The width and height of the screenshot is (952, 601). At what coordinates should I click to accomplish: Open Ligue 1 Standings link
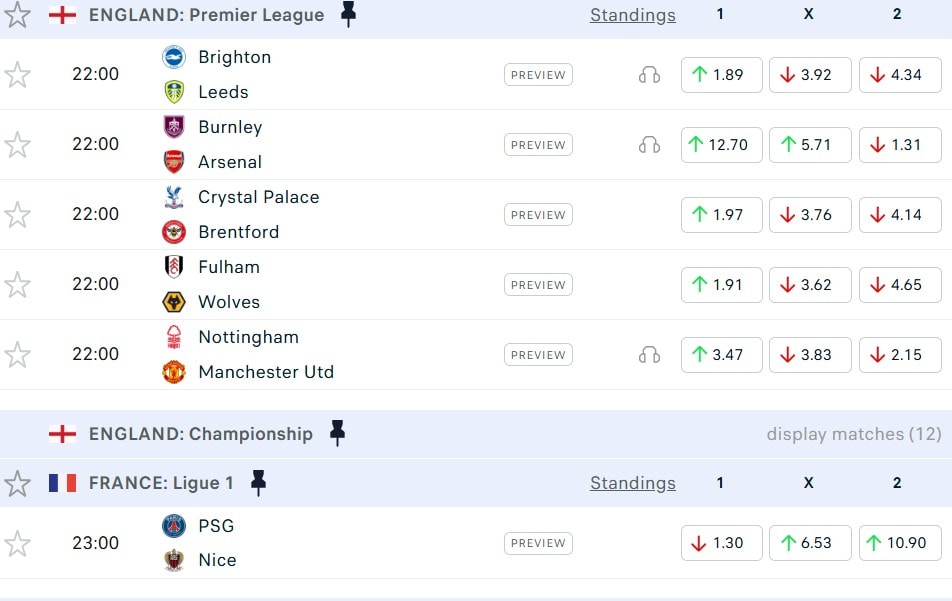pyautogui.click(x=632, y=483)
